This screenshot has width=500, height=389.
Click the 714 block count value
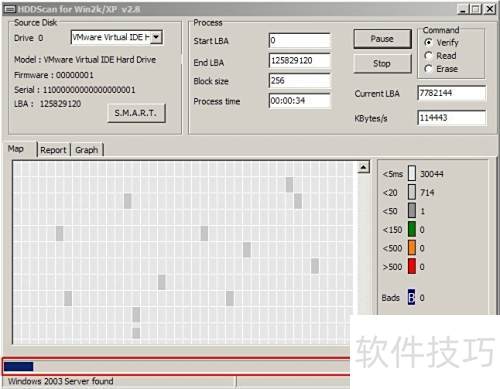tap(427, 193)
